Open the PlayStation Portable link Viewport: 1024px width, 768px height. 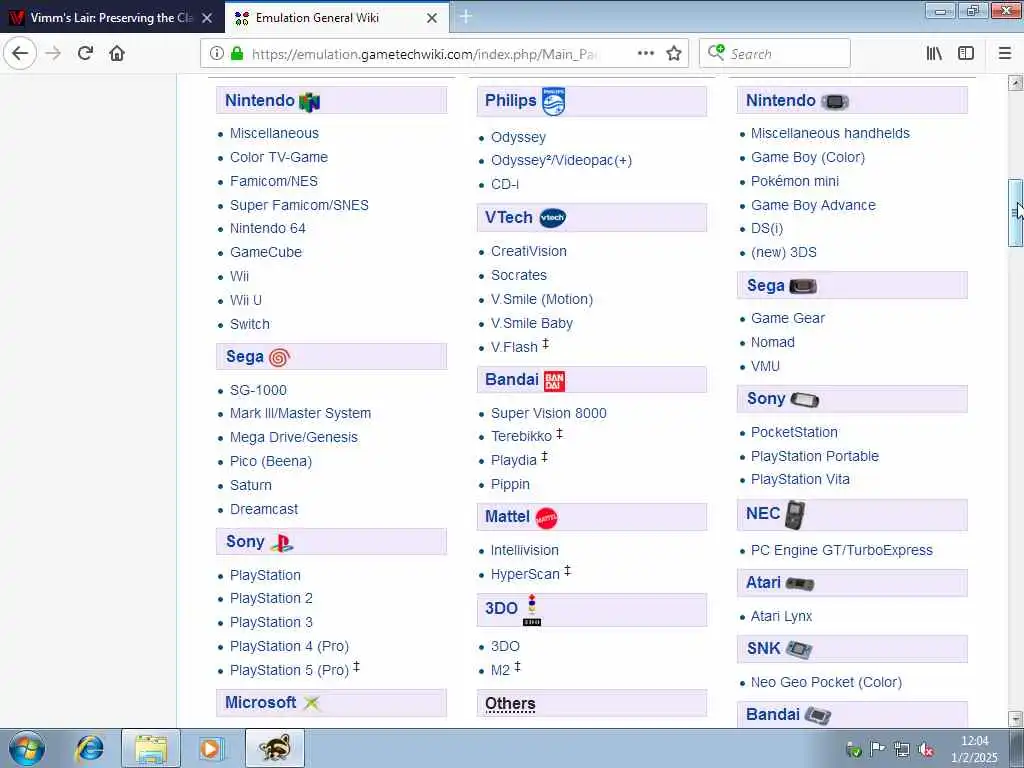click(814, 456)
